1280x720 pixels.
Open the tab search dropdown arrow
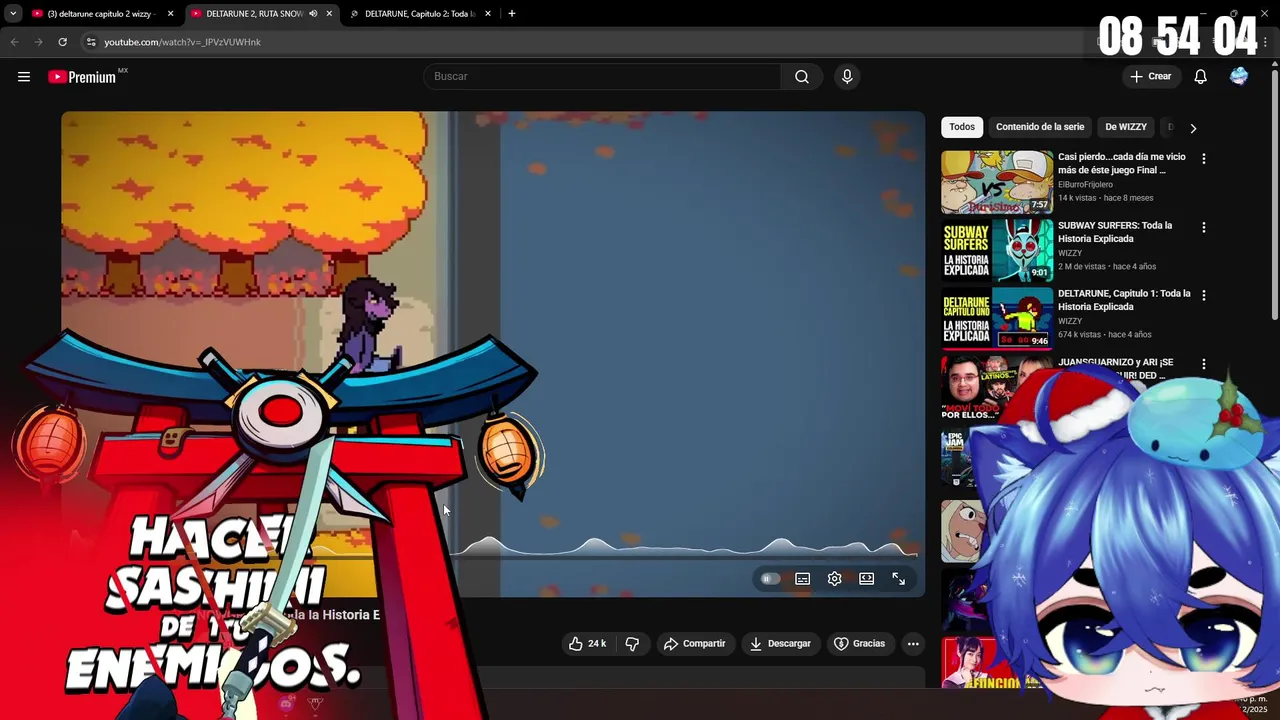(13, 13)
